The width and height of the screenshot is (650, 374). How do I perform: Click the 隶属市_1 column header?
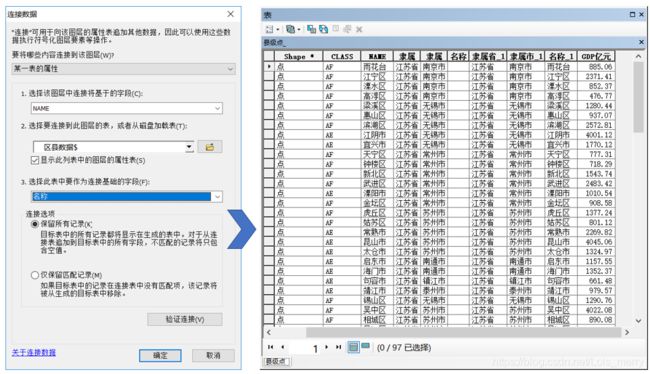click(526, 56)
